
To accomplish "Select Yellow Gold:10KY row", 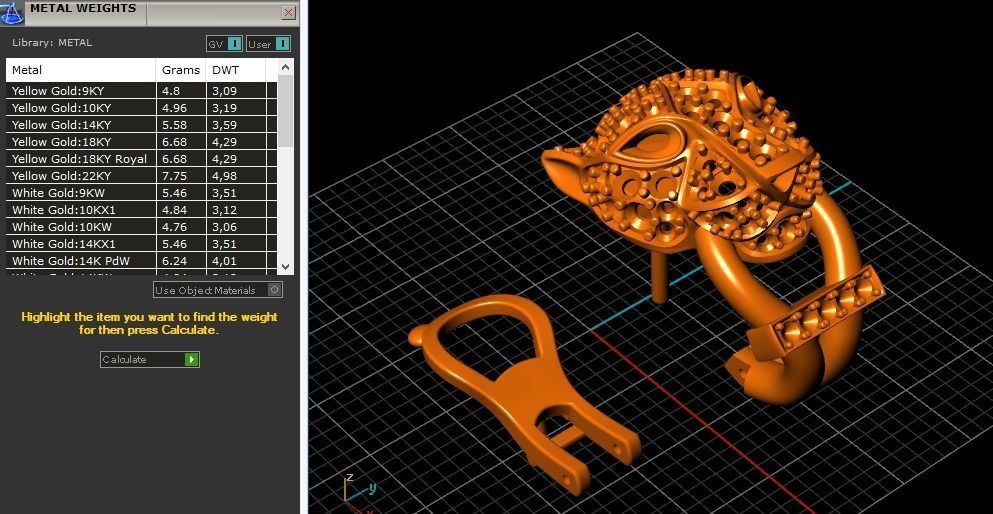I will click(x=142, y=108).
